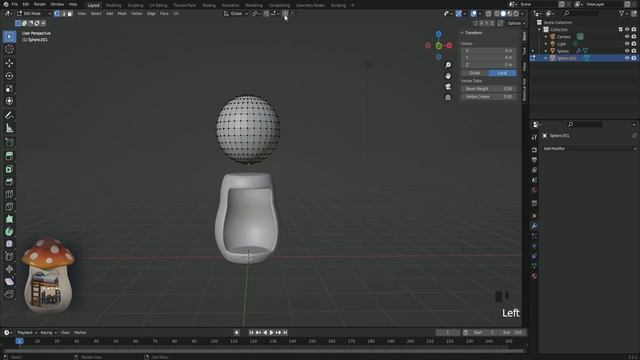The image size is (640, 360).
Task: Open the Keying dropdown in timeline
Action: coord(48,333)
